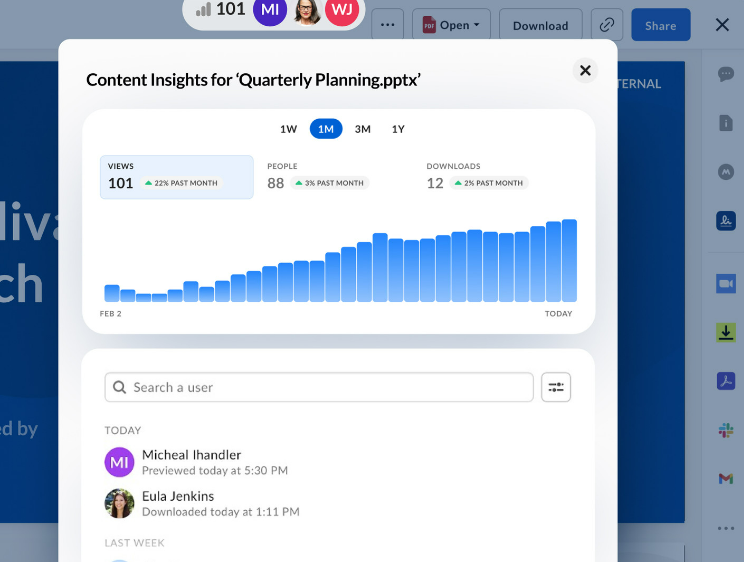The height and width of the screenshot is (562, 744).
Task: Click the first chart bar at Feb 2
Action: pyautogui.click(x=112, y=293)
